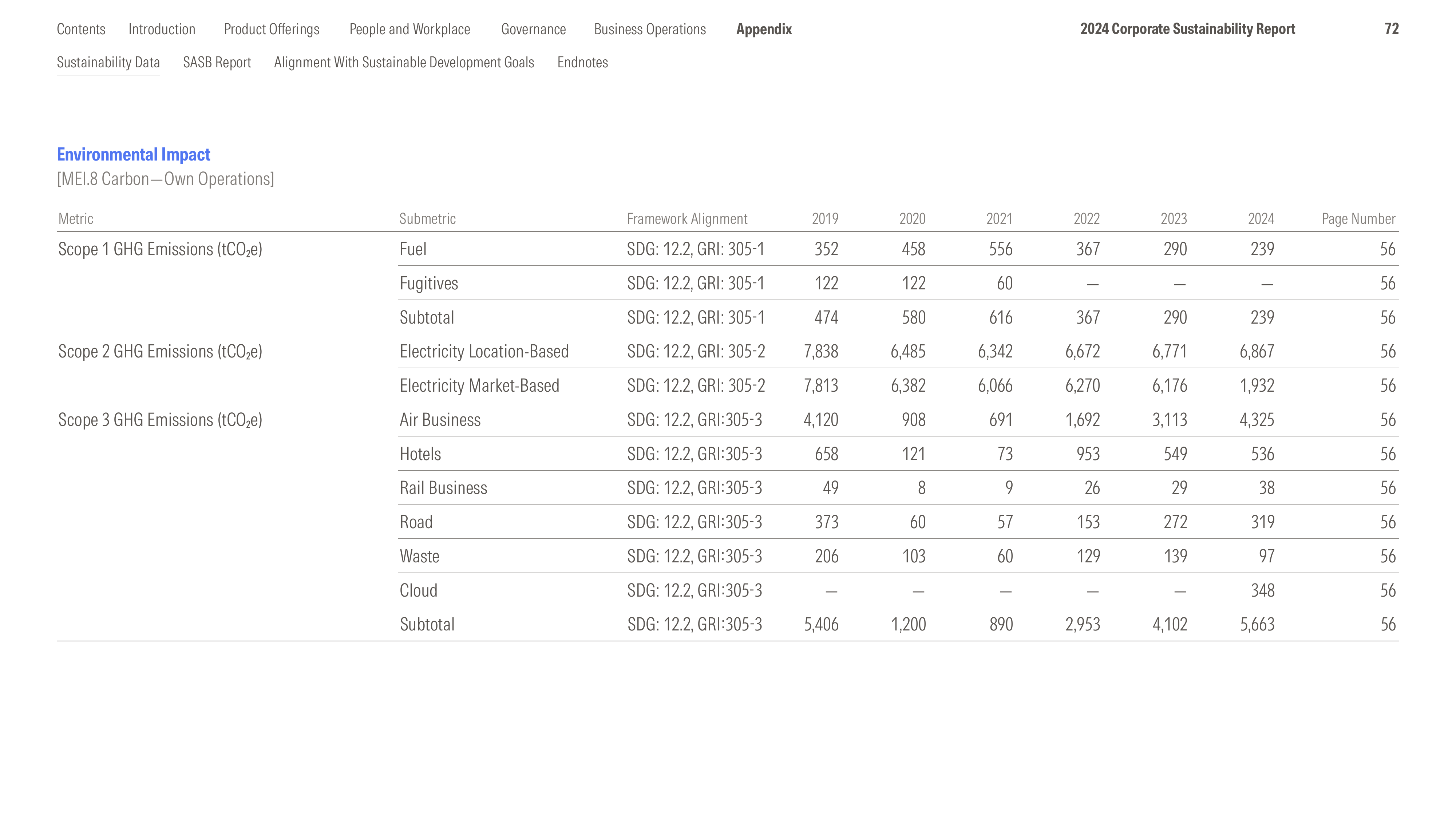Screen dimensions: 1456x819
Task: Click the 2024 Corporate Sustainability Report title
Action: point(1187,29)
